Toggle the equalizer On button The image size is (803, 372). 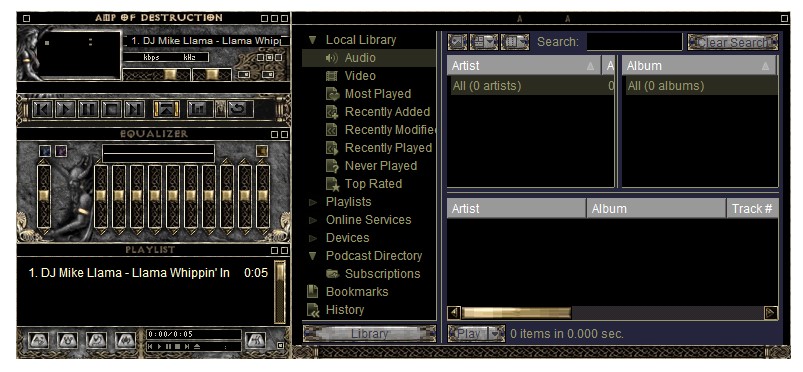[x=45, y=151]
